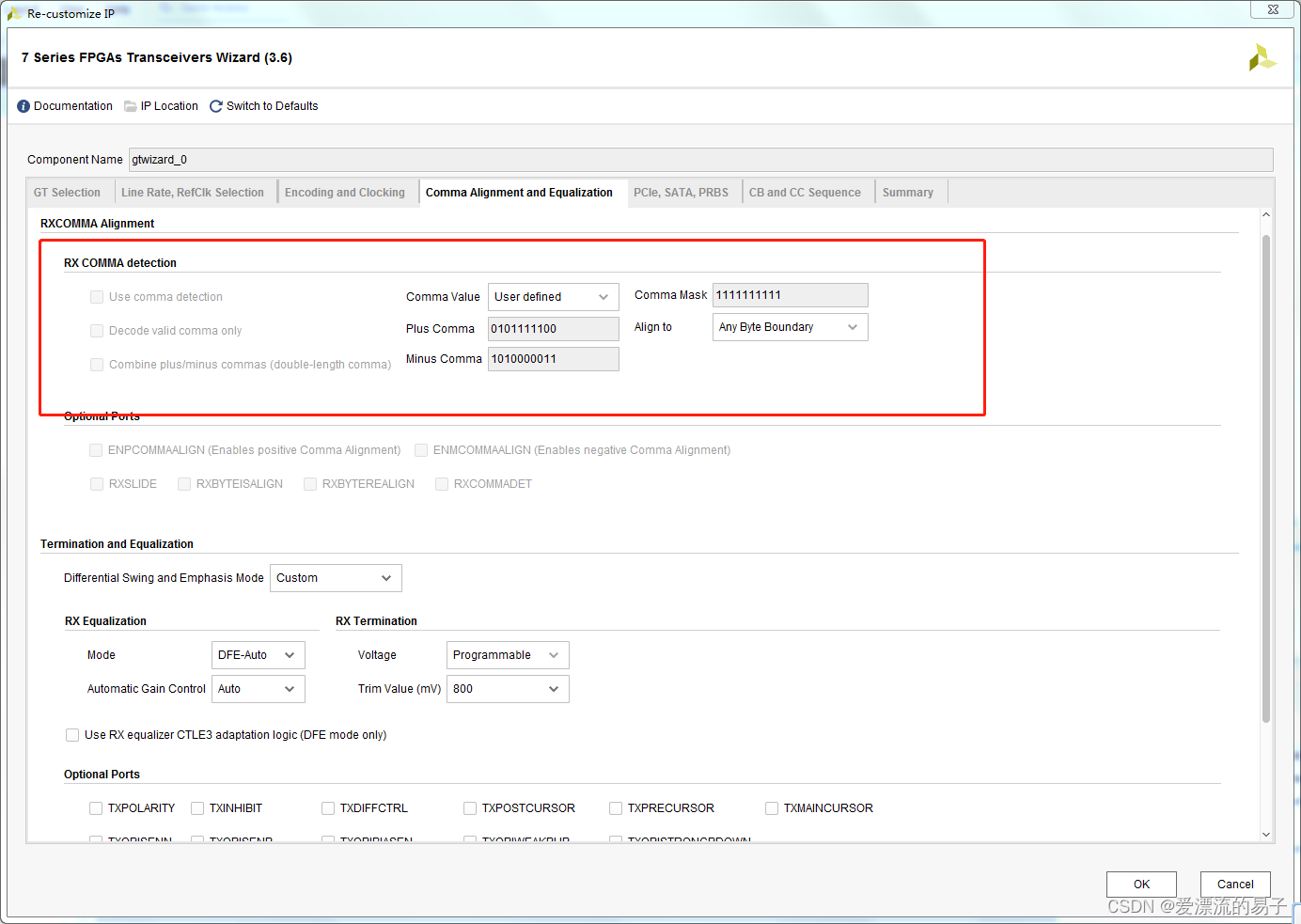The width and height of the screenshot is (1301, 924).
Task: Click the scroll up arrow of the panel
Action: pos(1266,215)
